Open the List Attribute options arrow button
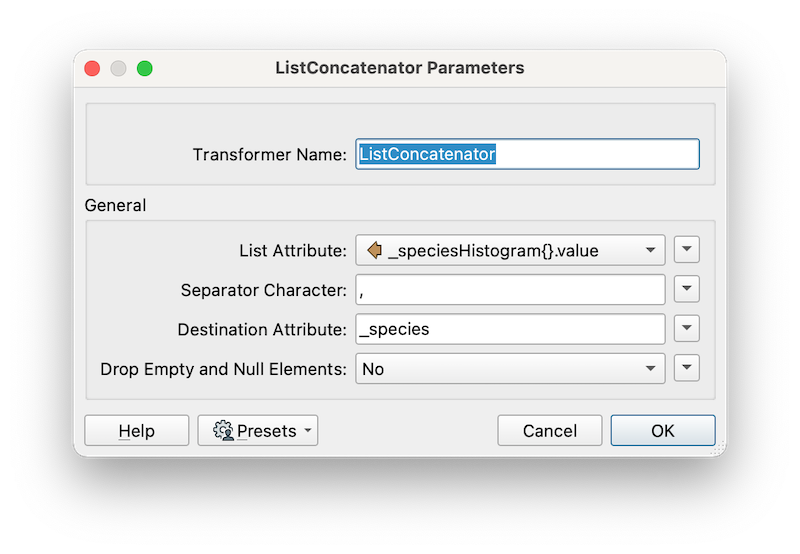 coord(686,250)
